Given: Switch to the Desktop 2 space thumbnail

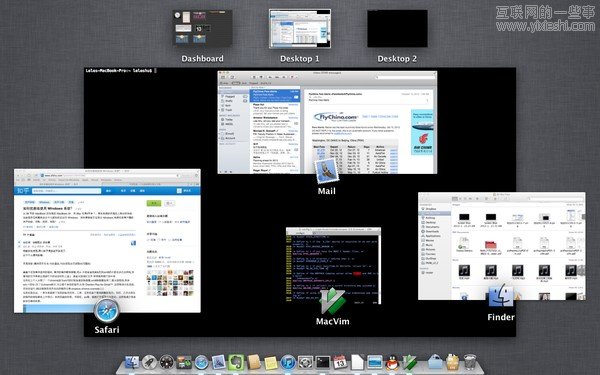Looking at the screenshot, I should 397,28.
